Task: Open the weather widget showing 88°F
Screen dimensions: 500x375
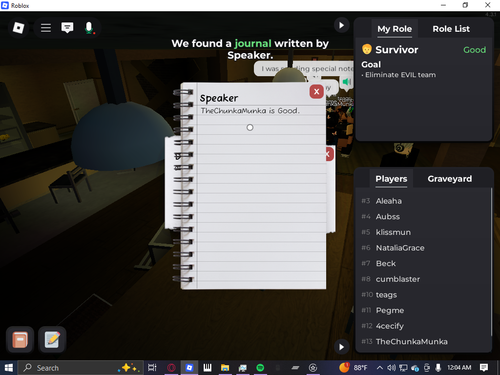Action: [x=353, y=368]
